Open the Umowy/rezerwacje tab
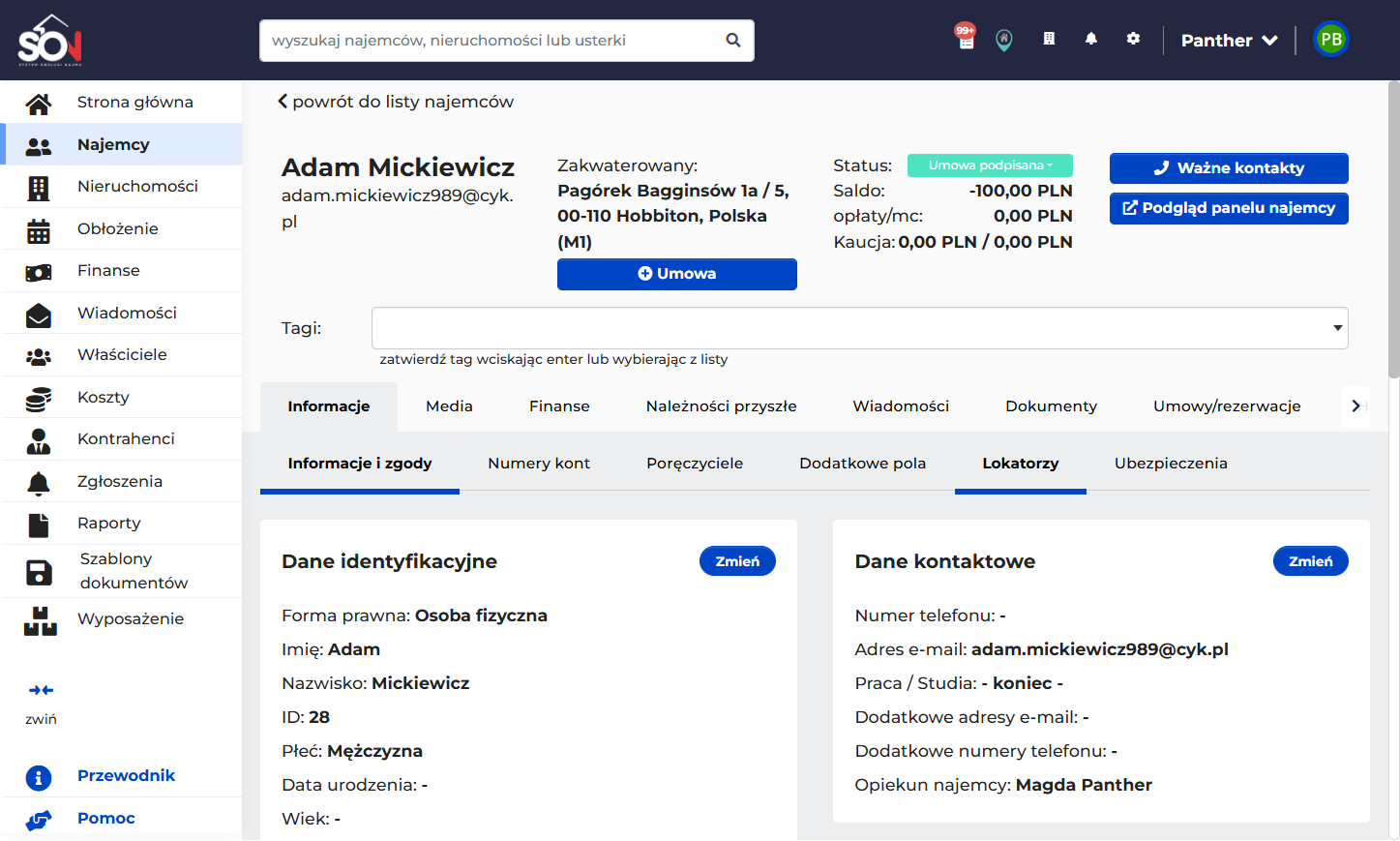 tap(1227, 406)
